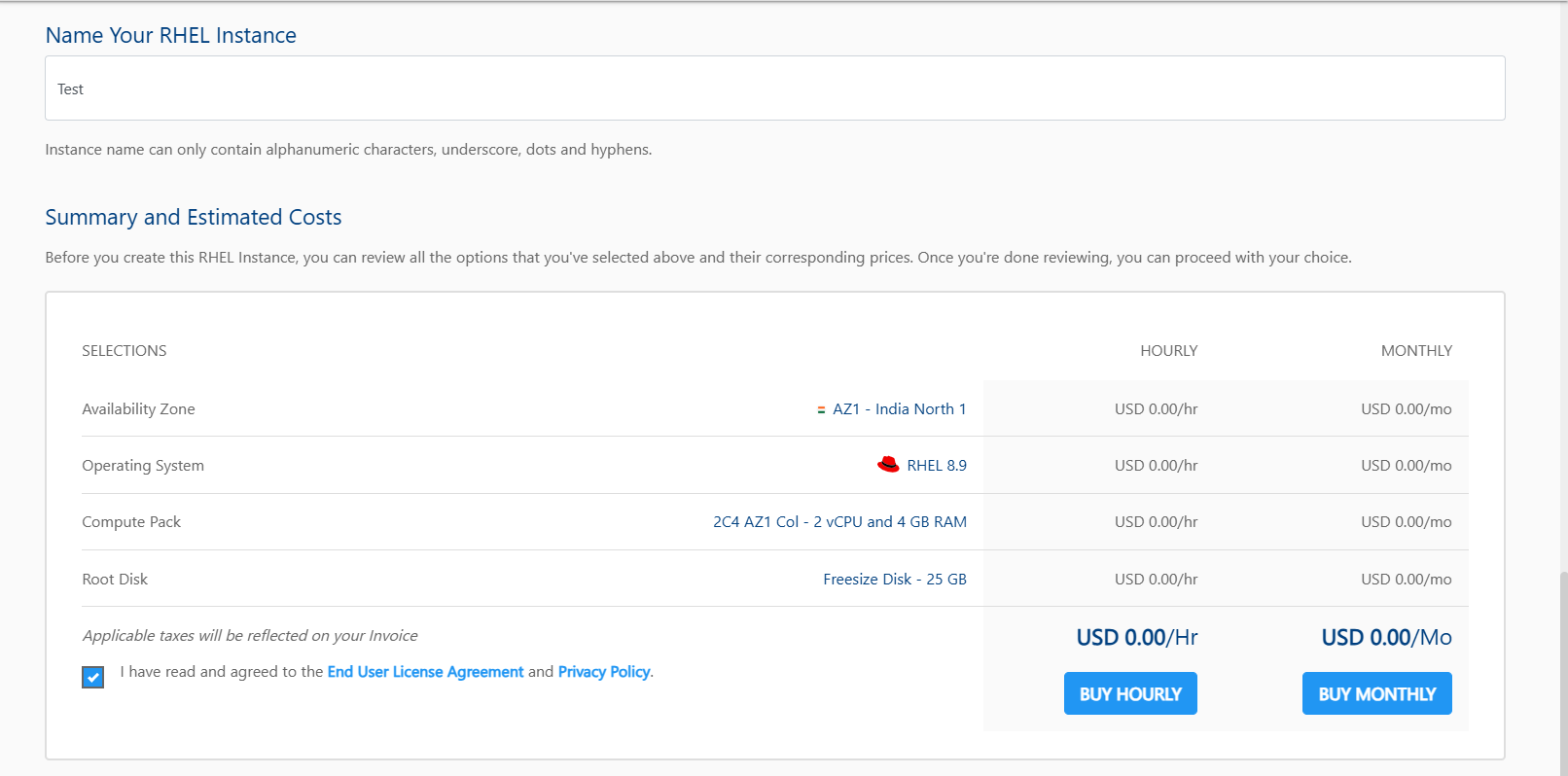Click the instance name input field containing Test

click(774, 88)
